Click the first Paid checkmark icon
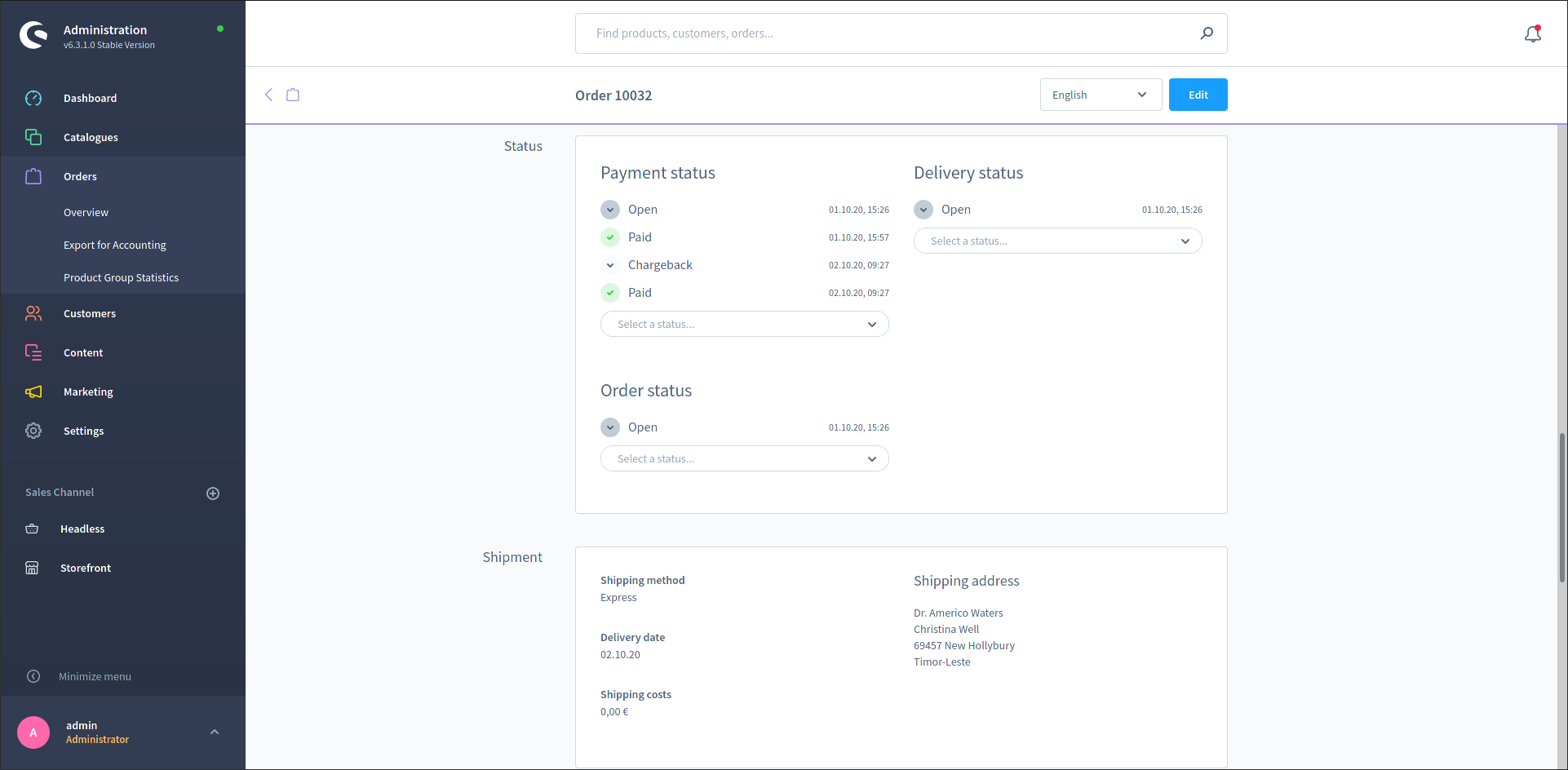 click(x=610, y=237)
